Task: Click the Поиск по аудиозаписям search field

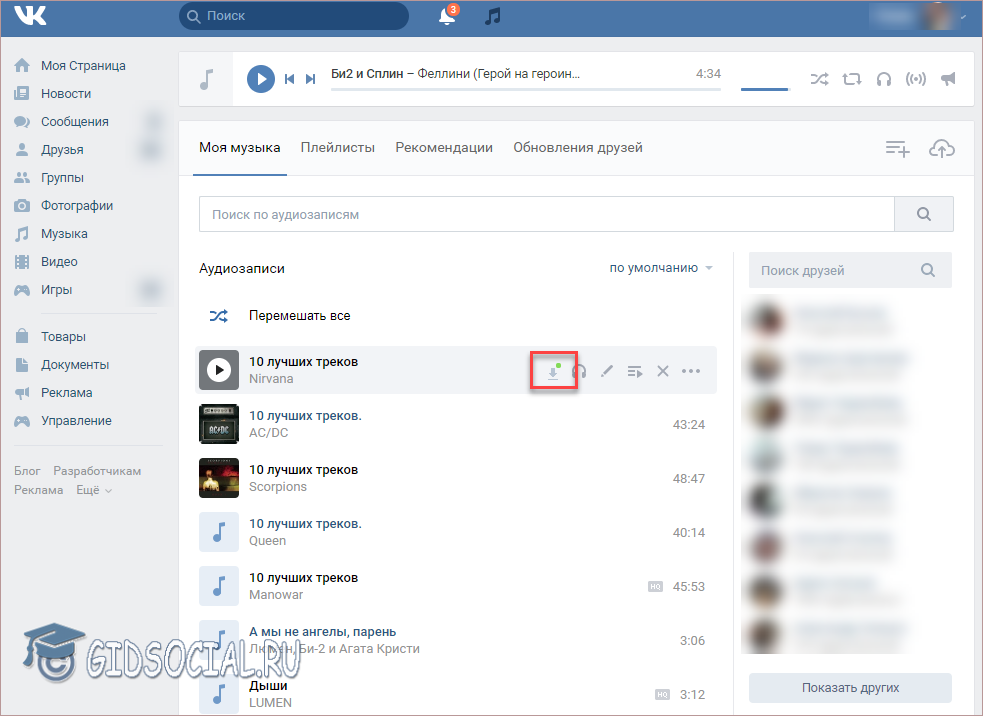Action: pos(545,214)
